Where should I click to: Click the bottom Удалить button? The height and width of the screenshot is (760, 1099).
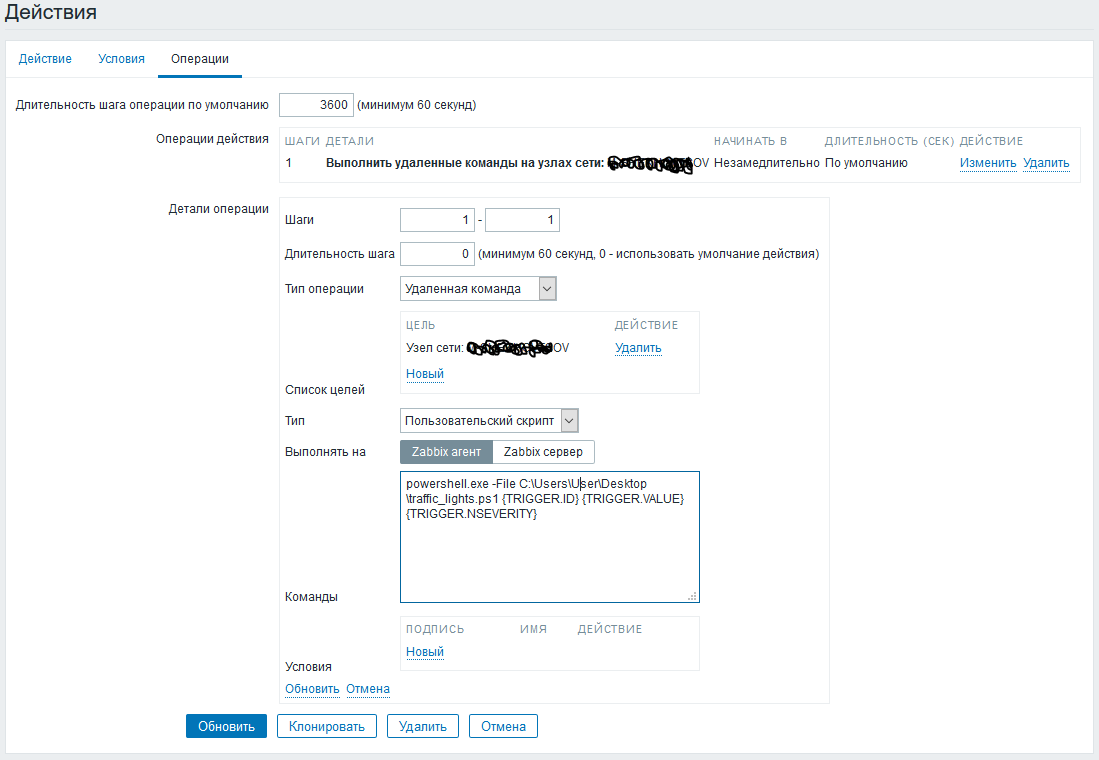tap(423, 726)
